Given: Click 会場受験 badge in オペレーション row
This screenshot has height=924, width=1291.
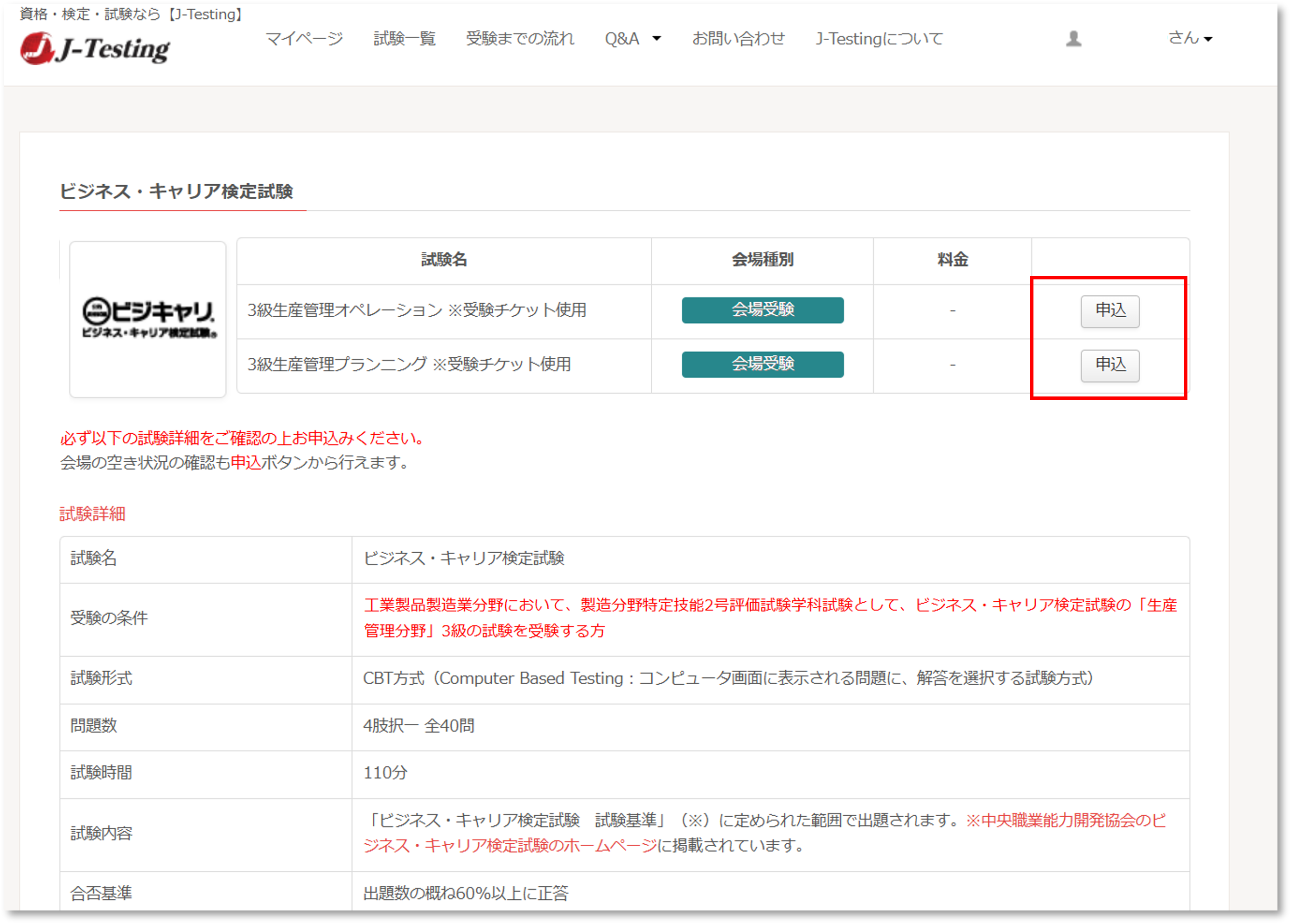Looking at the screenshot, I should pos(762,310).
